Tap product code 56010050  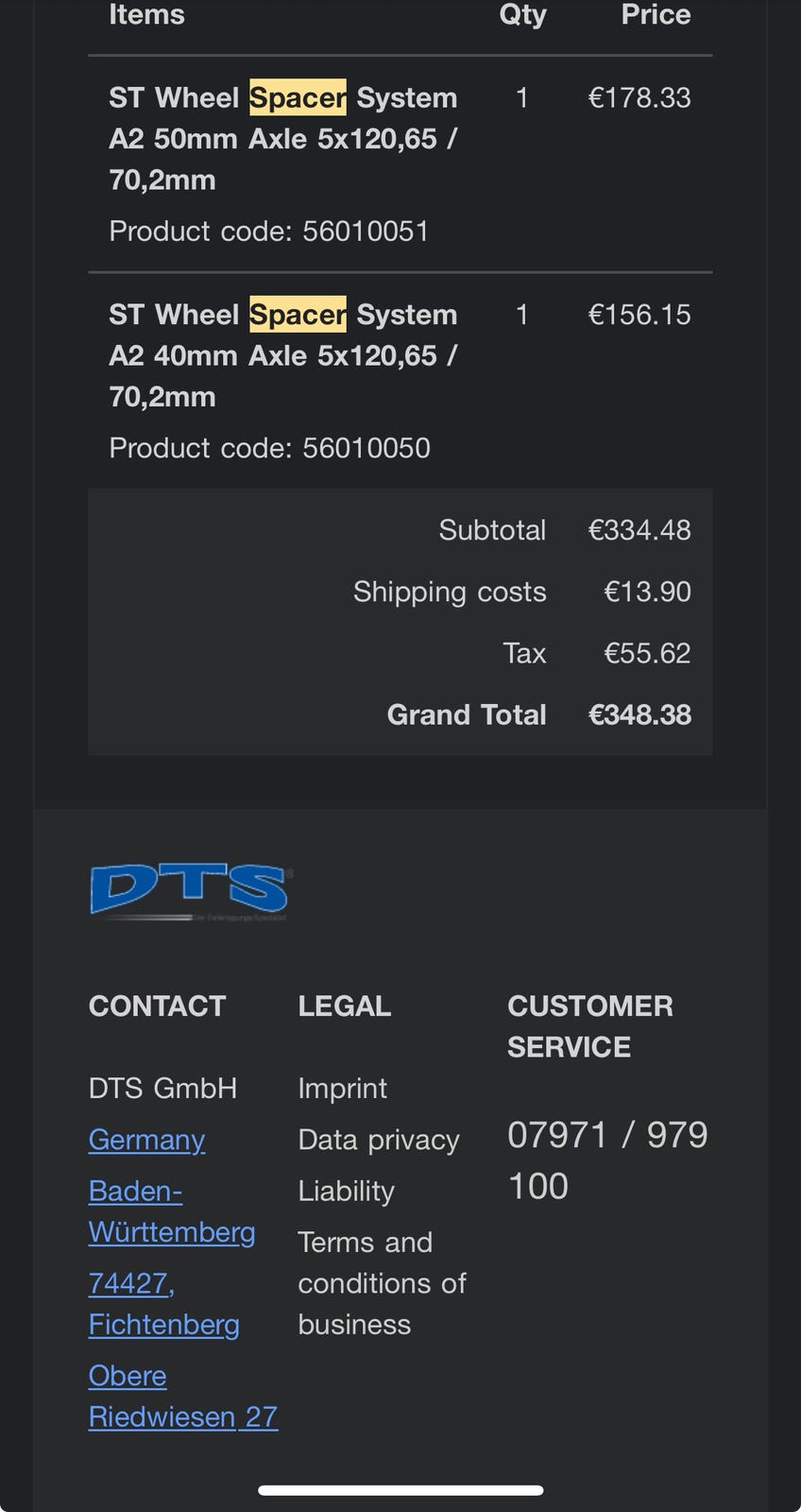[366, 448]
